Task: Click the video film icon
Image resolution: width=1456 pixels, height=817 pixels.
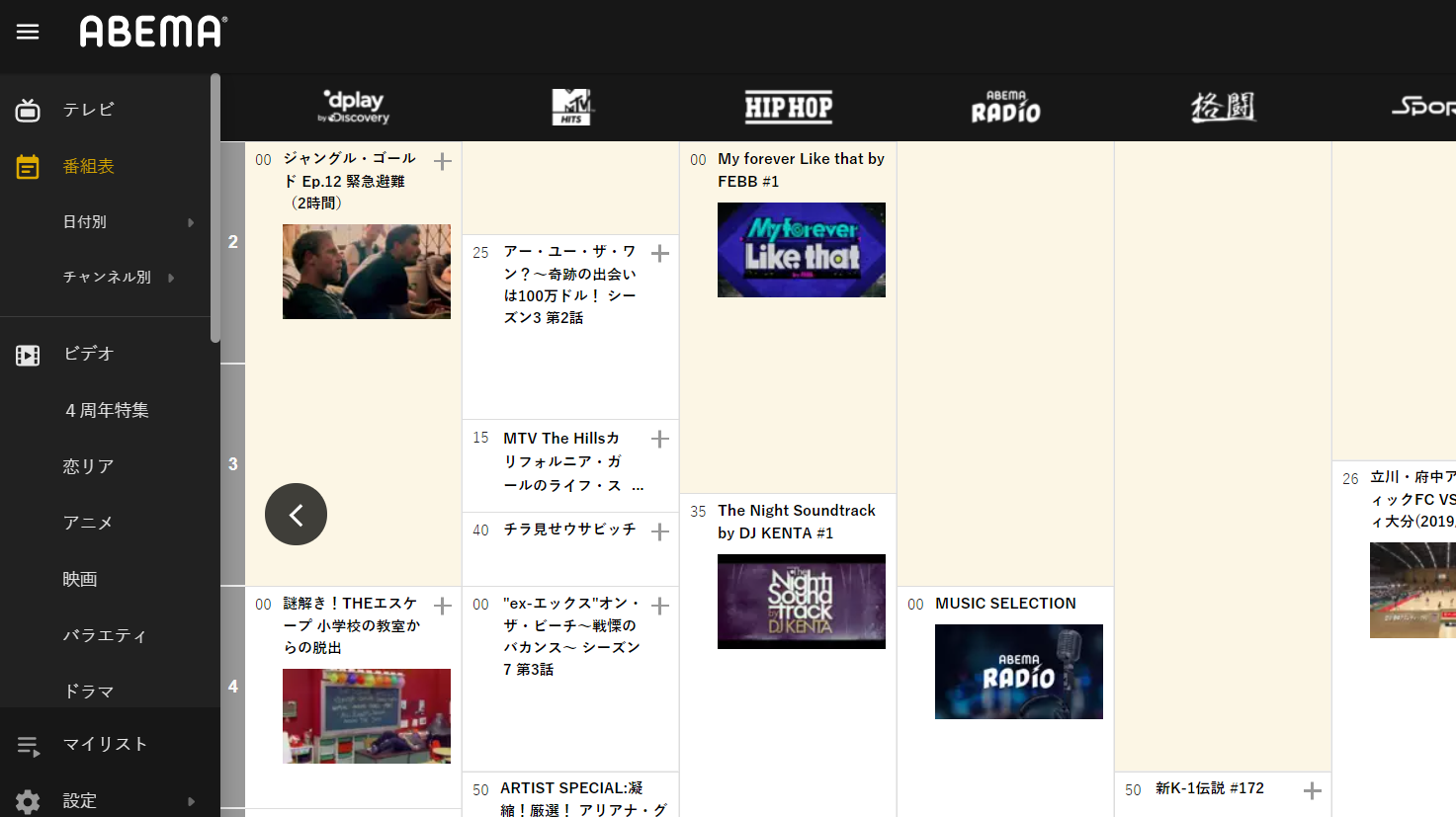Action: (x=28, y=355)
